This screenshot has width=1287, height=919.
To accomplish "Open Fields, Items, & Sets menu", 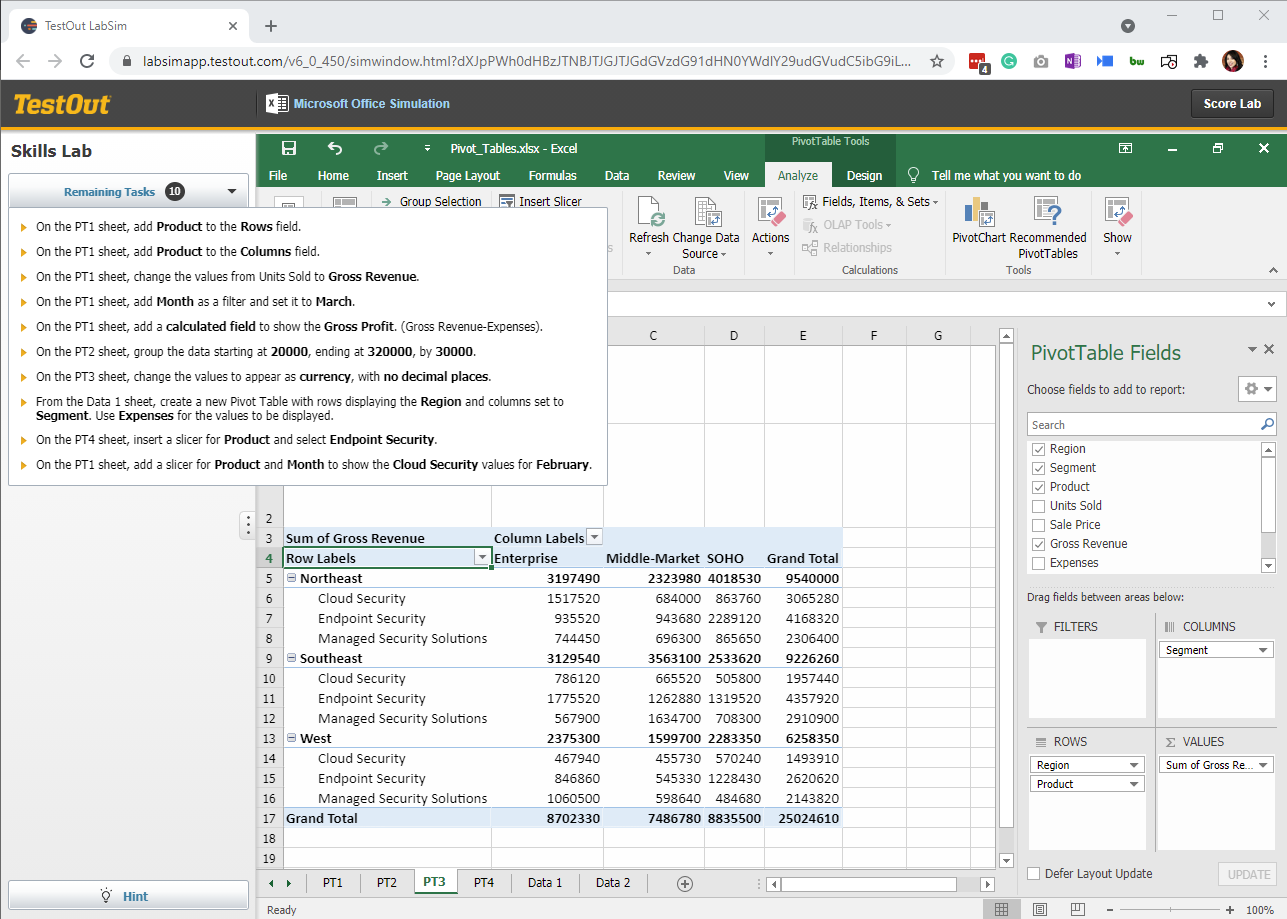I will point(871,201).
